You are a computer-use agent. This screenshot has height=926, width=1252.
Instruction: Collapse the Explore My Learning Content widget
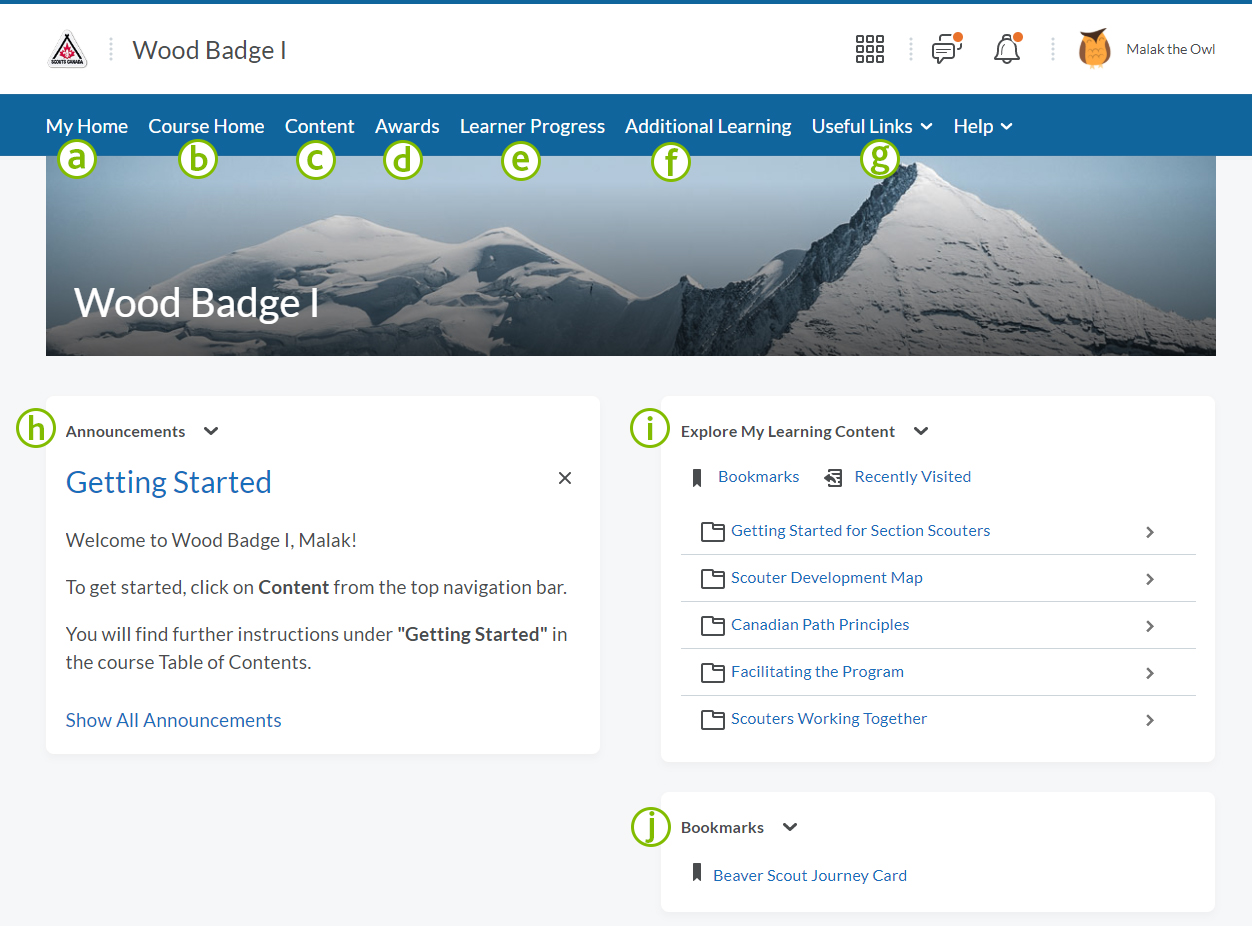pos(921,431)
